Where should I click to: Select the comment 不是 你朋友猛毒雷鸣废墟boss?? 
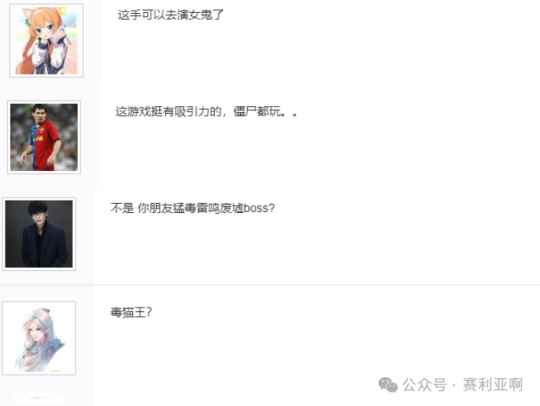point(193,208)
